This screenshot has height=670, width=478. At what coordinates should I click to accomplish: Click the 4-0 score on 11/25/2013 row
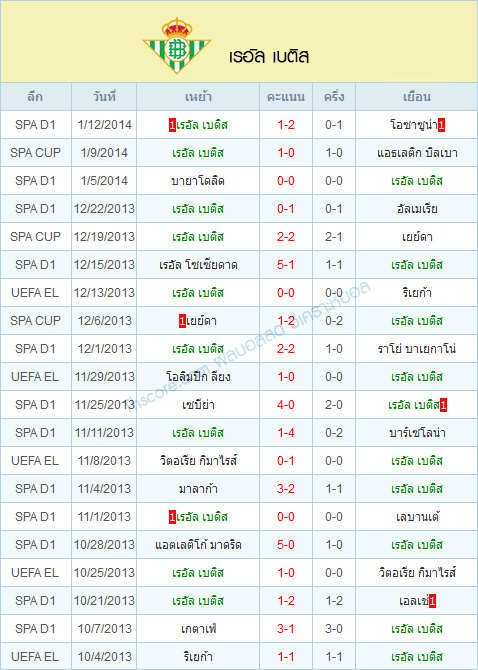[286, 405]
